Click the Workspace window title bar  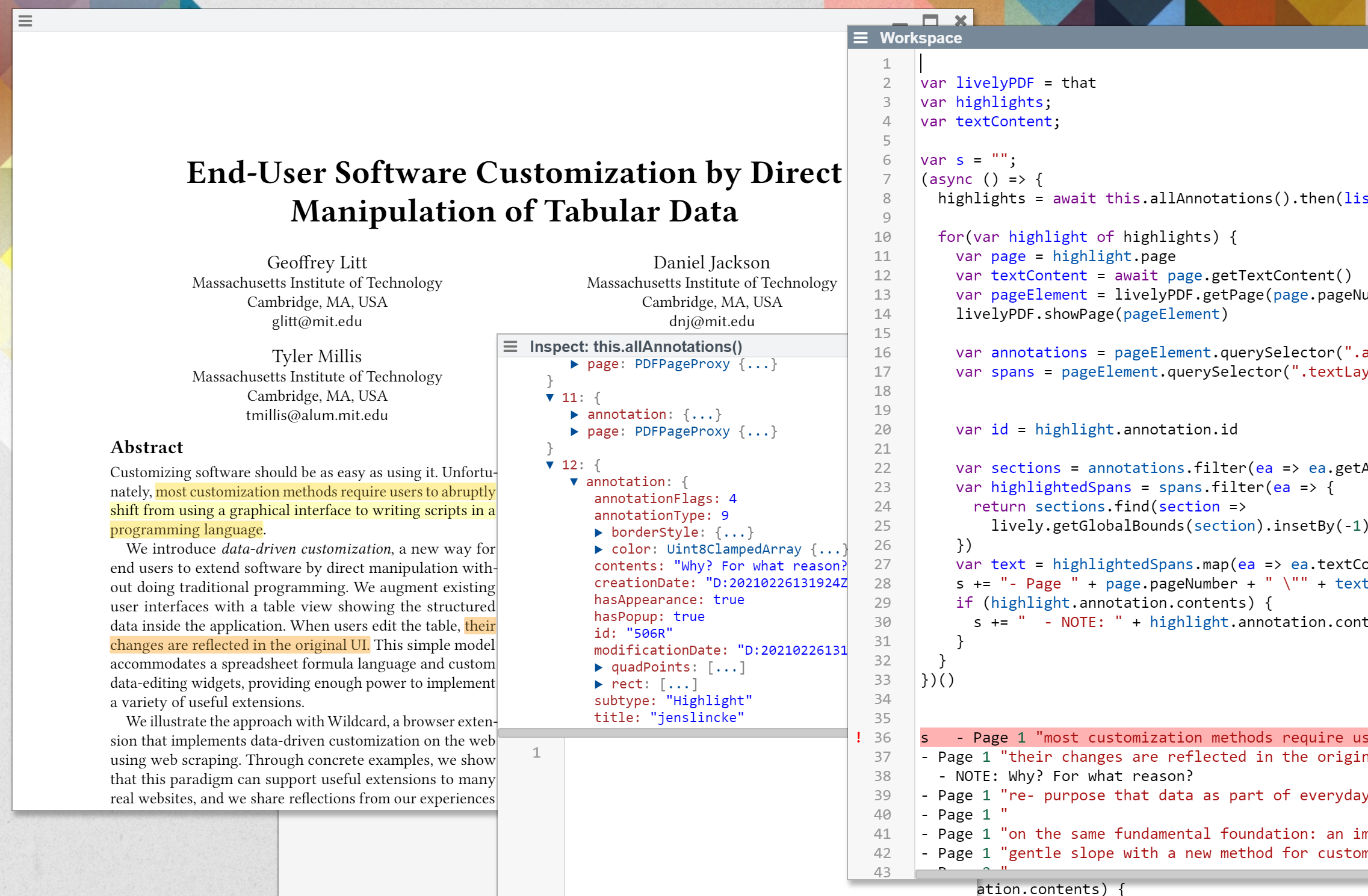click(x=1083, y=38)
